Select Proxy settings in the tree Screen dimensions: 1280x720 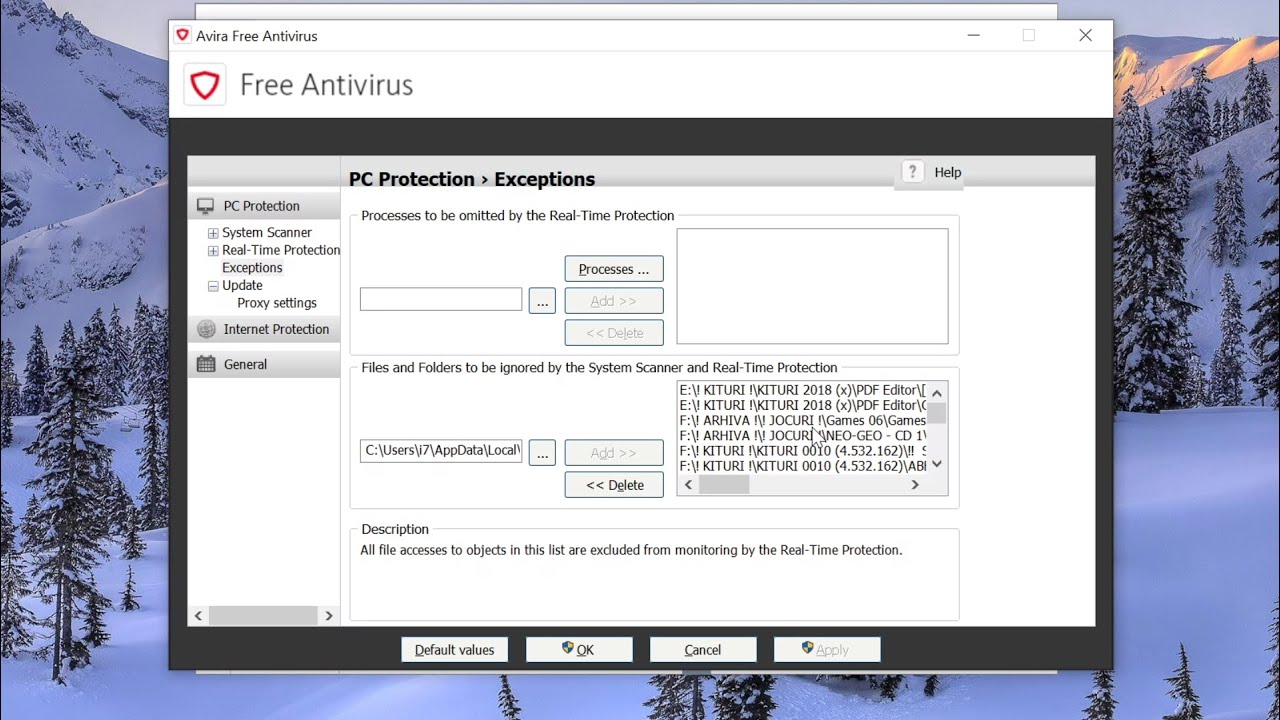point(277,303)
